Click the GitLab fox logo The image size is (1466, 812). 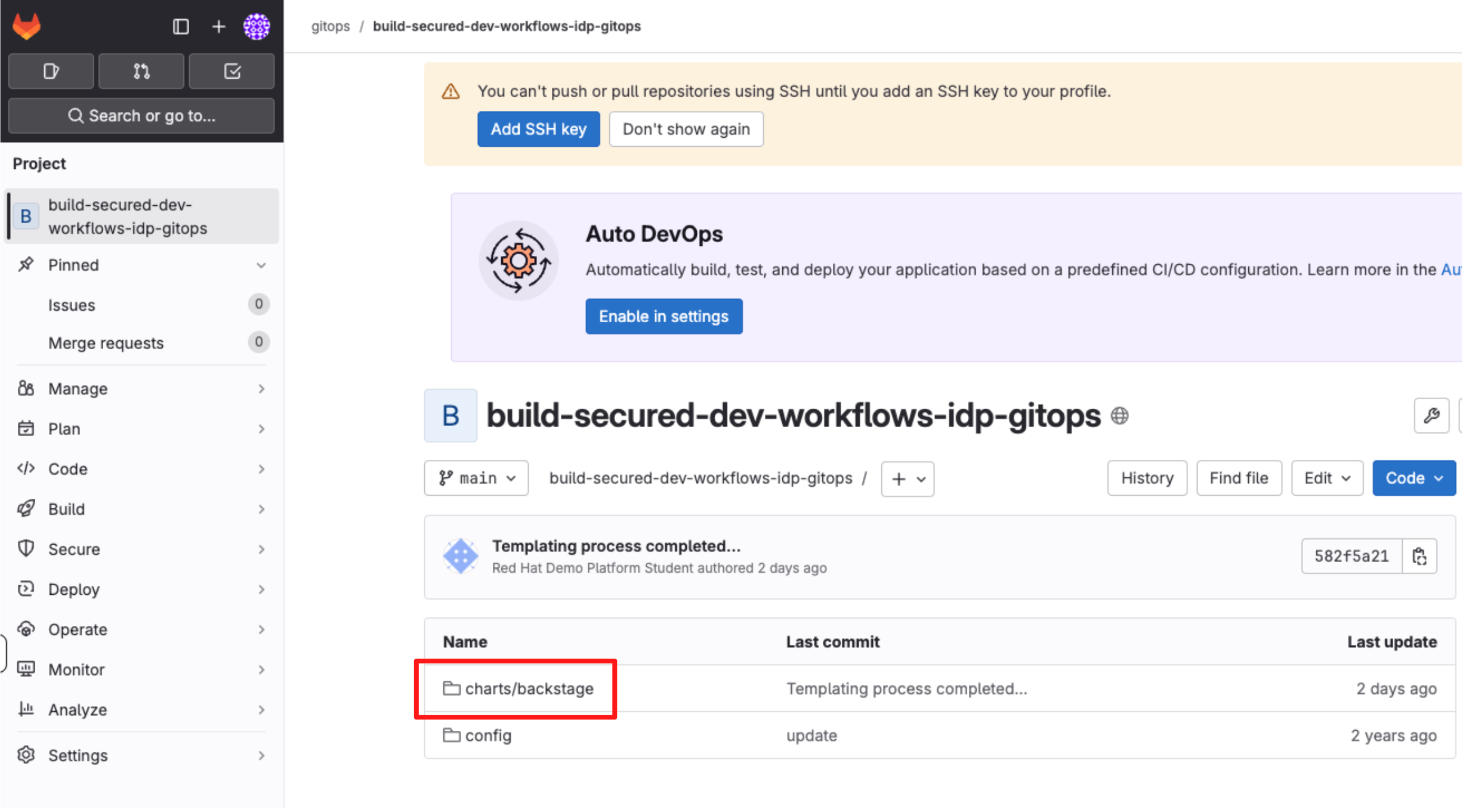coord(27,26)
